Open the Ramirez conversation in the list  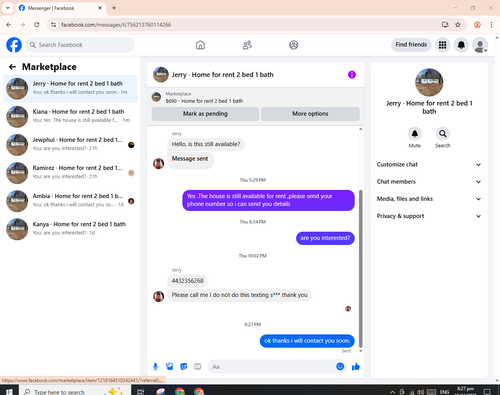70,173
